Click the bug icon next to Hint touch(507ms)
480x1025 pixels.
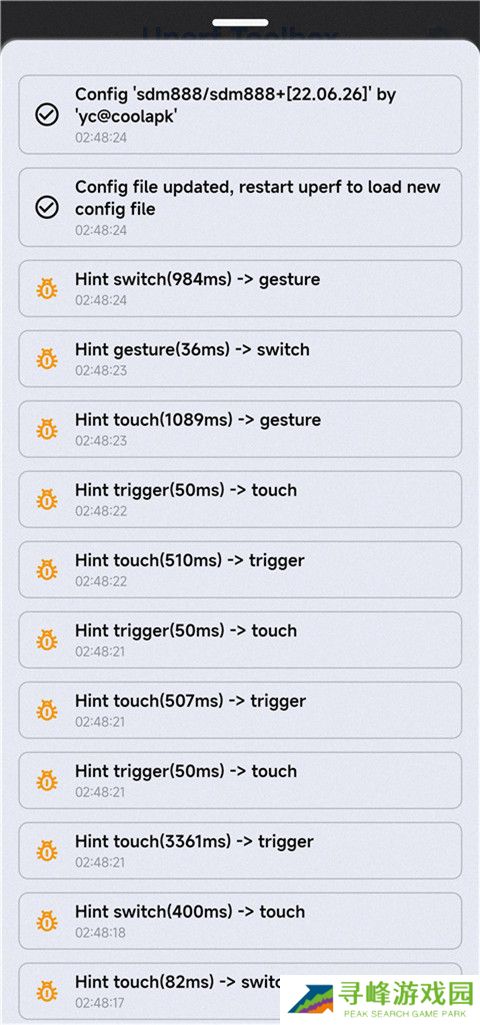pos(46,710)
